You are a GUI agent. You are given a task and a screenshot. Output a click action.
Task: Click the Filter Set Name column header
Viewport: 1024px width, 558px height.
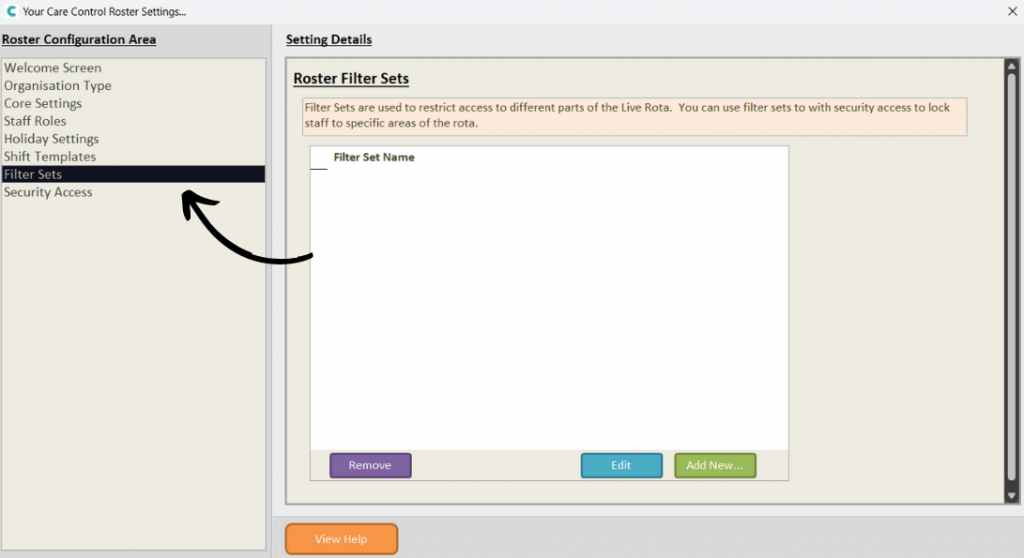(x=374, y=157)
